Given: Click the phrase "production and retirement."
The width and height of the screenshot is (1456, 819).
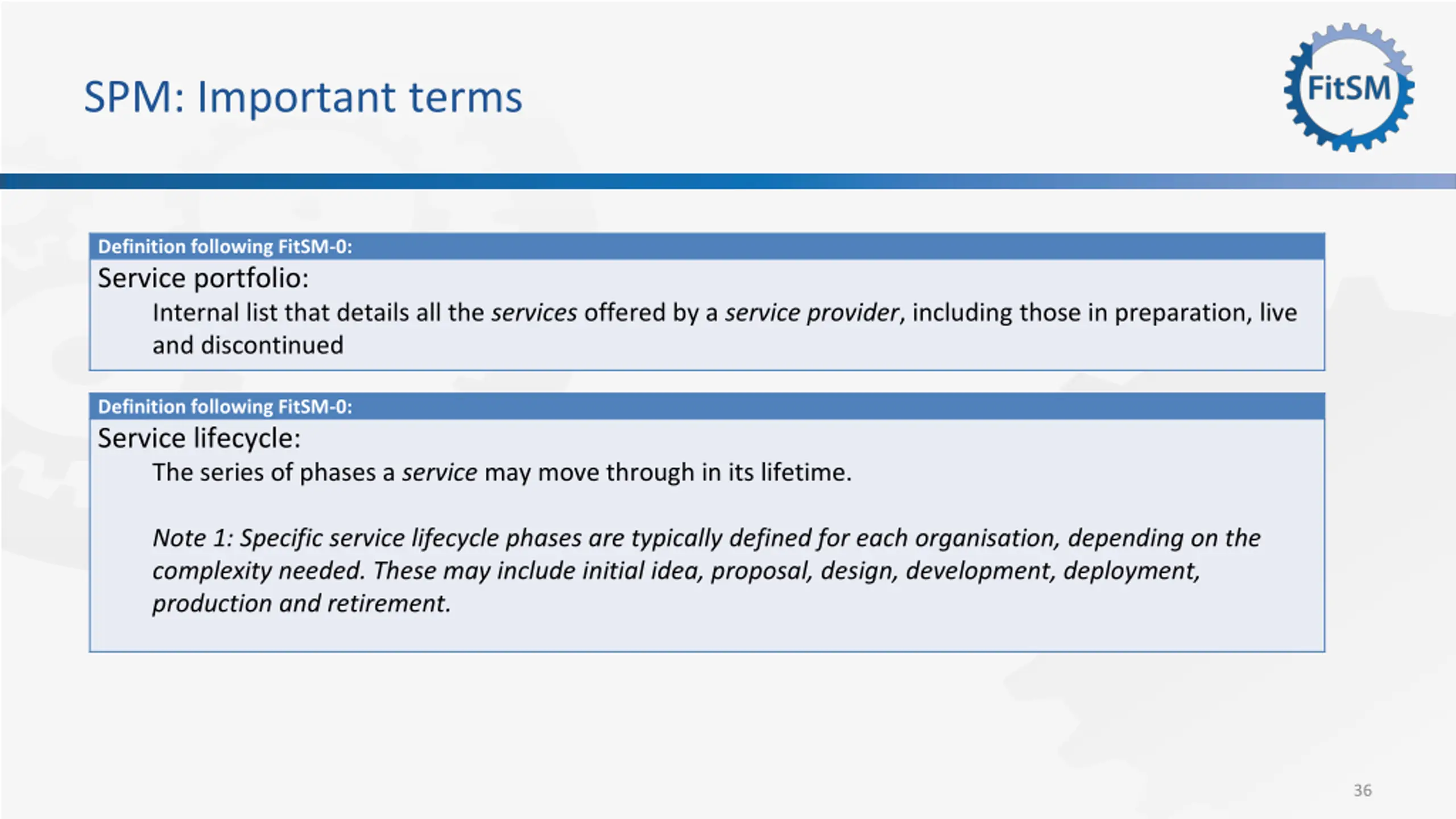Looking at the screenshot, I should click(301, 604).
